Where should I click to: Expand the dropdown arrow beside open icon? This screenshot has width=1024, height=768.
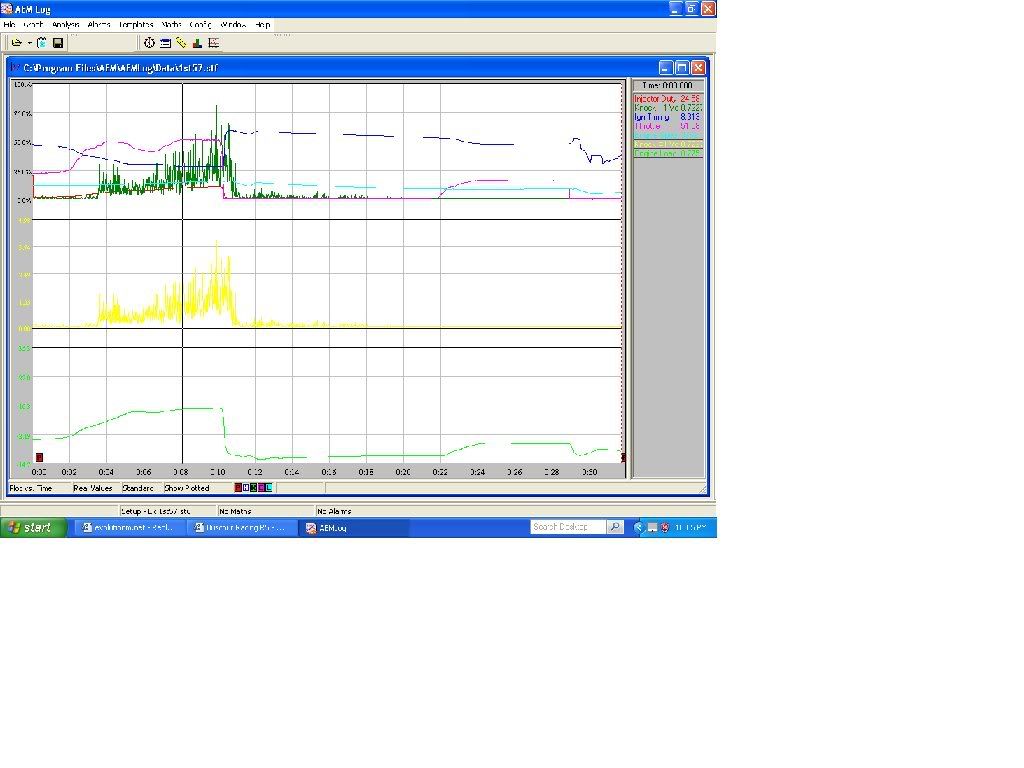pyautogui.click(x=29, y=43)
